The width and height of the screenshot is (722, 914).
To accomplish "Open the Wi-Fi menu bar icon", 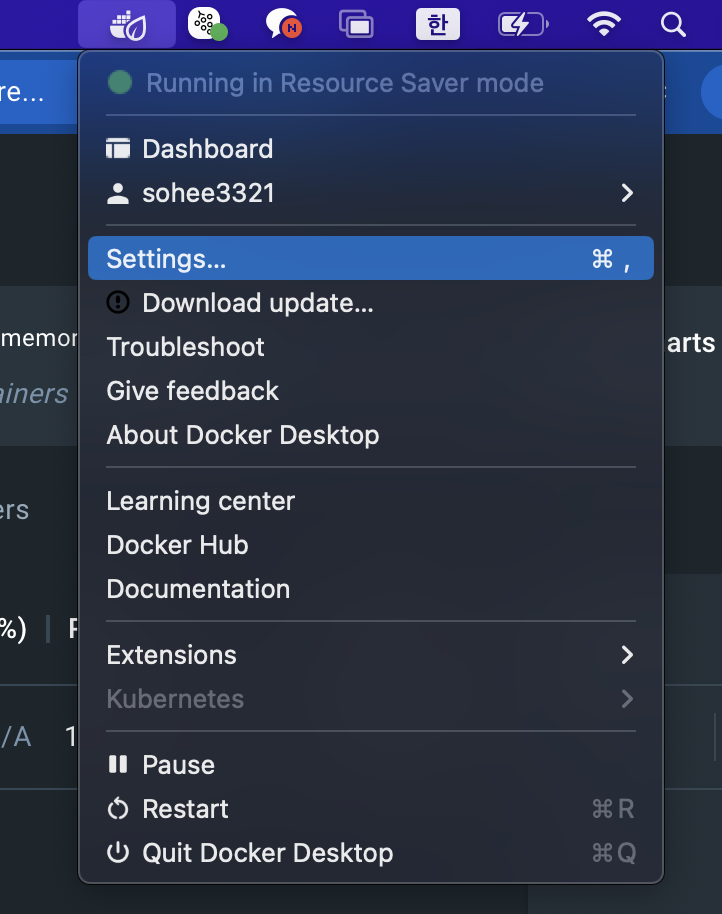I will [603, 24].
